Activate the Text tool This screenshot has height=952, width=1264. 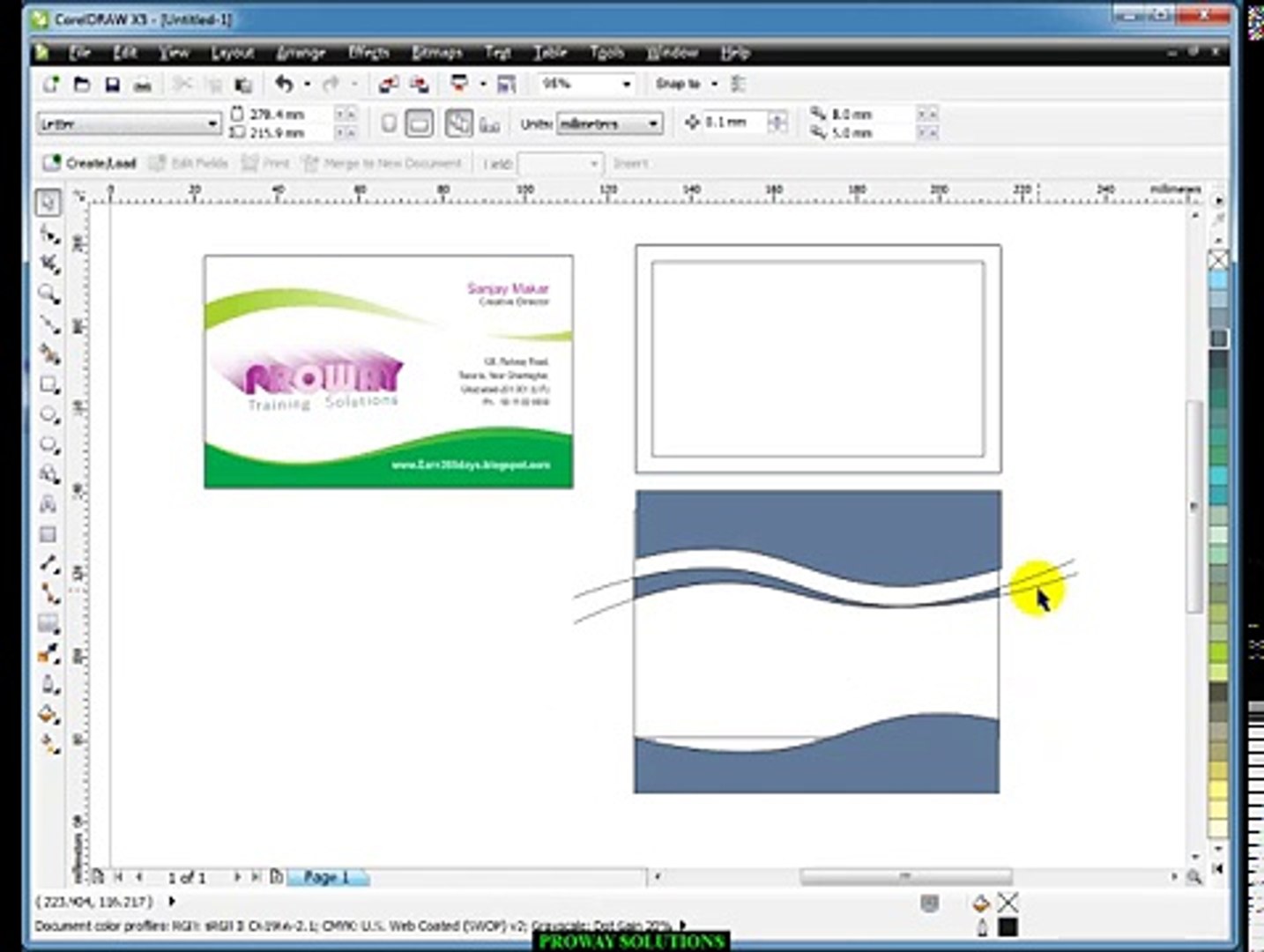tap(48, 504)
